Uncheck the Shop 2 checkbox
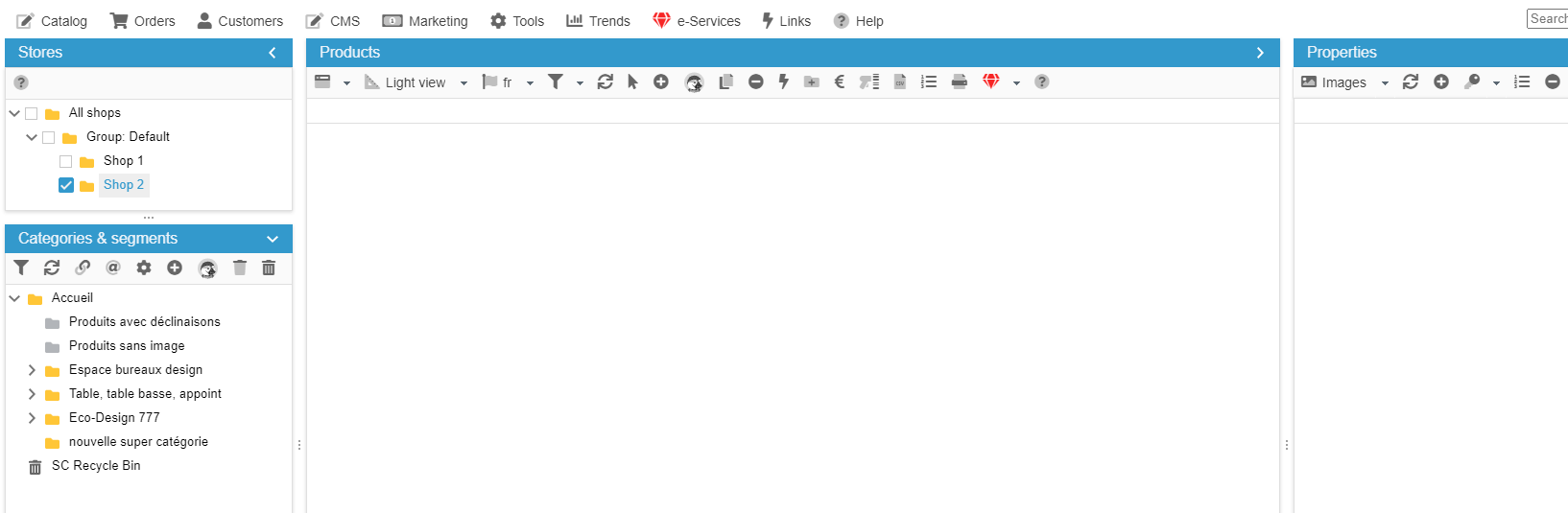 (x=66, y=185)
